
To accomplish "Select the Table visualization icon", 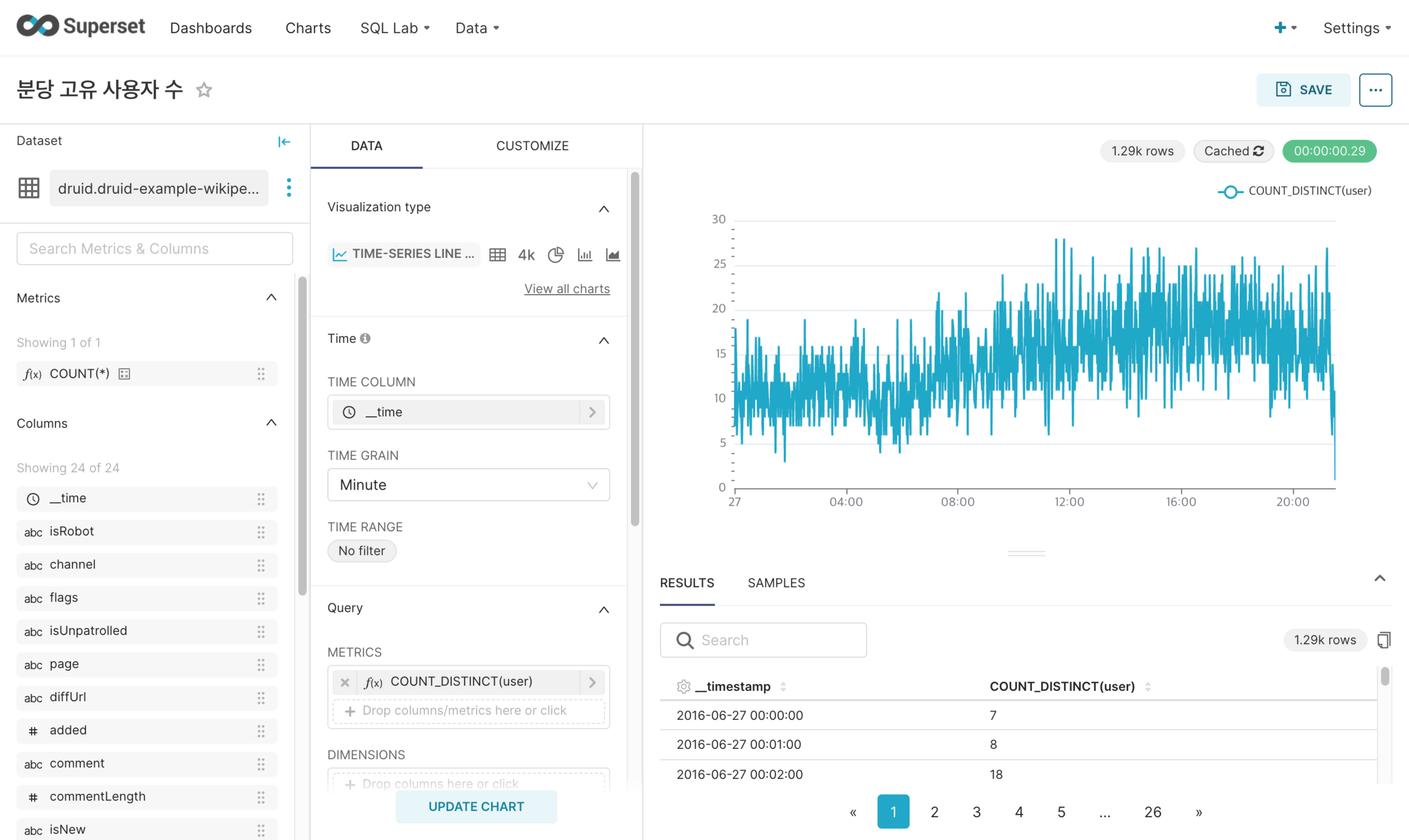I will pyautogui.click(x=497, y=255).
